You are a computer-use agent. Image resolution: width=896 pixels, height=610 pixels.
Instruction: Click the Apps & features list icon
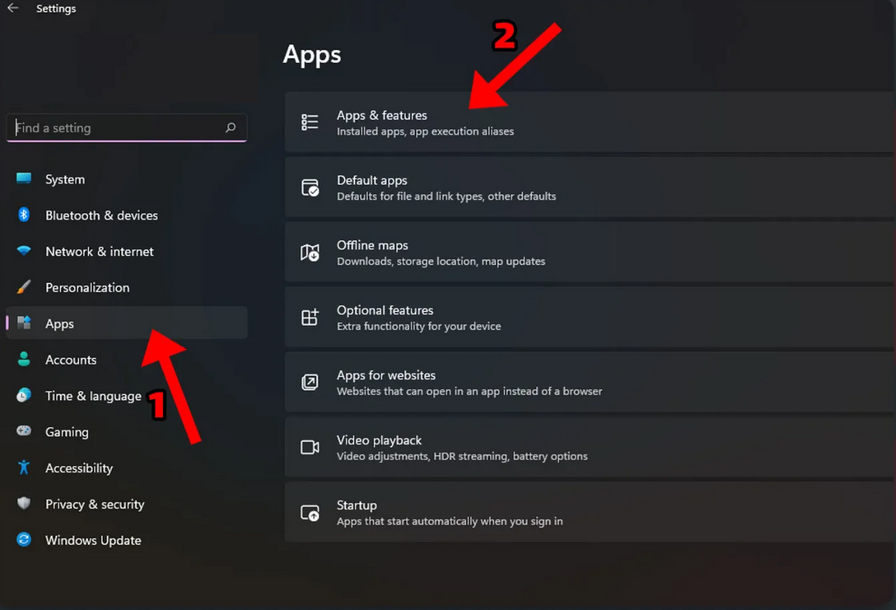pos(310,122)
